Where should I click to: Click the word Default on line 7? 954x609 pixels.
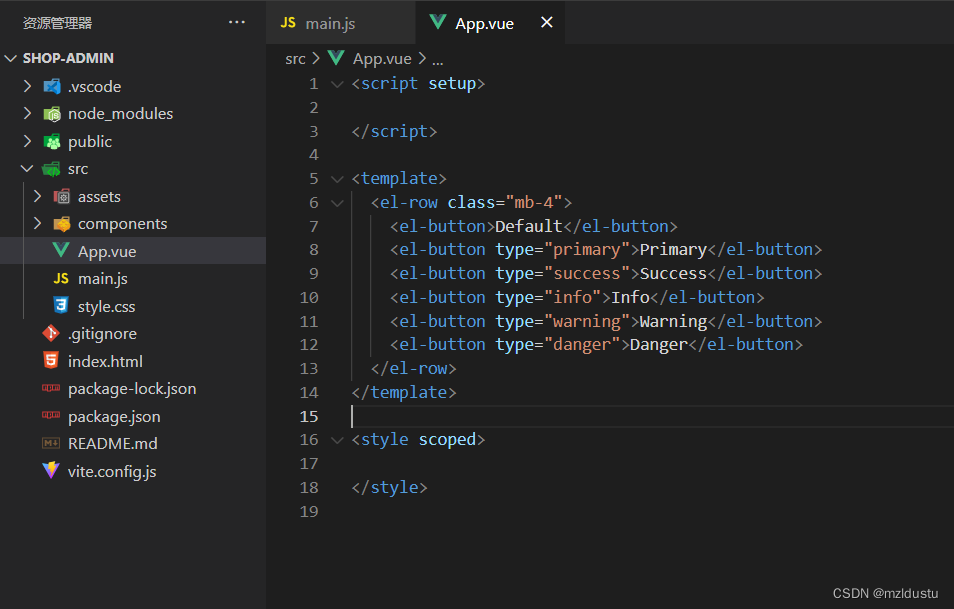click(x=529, y=226)
